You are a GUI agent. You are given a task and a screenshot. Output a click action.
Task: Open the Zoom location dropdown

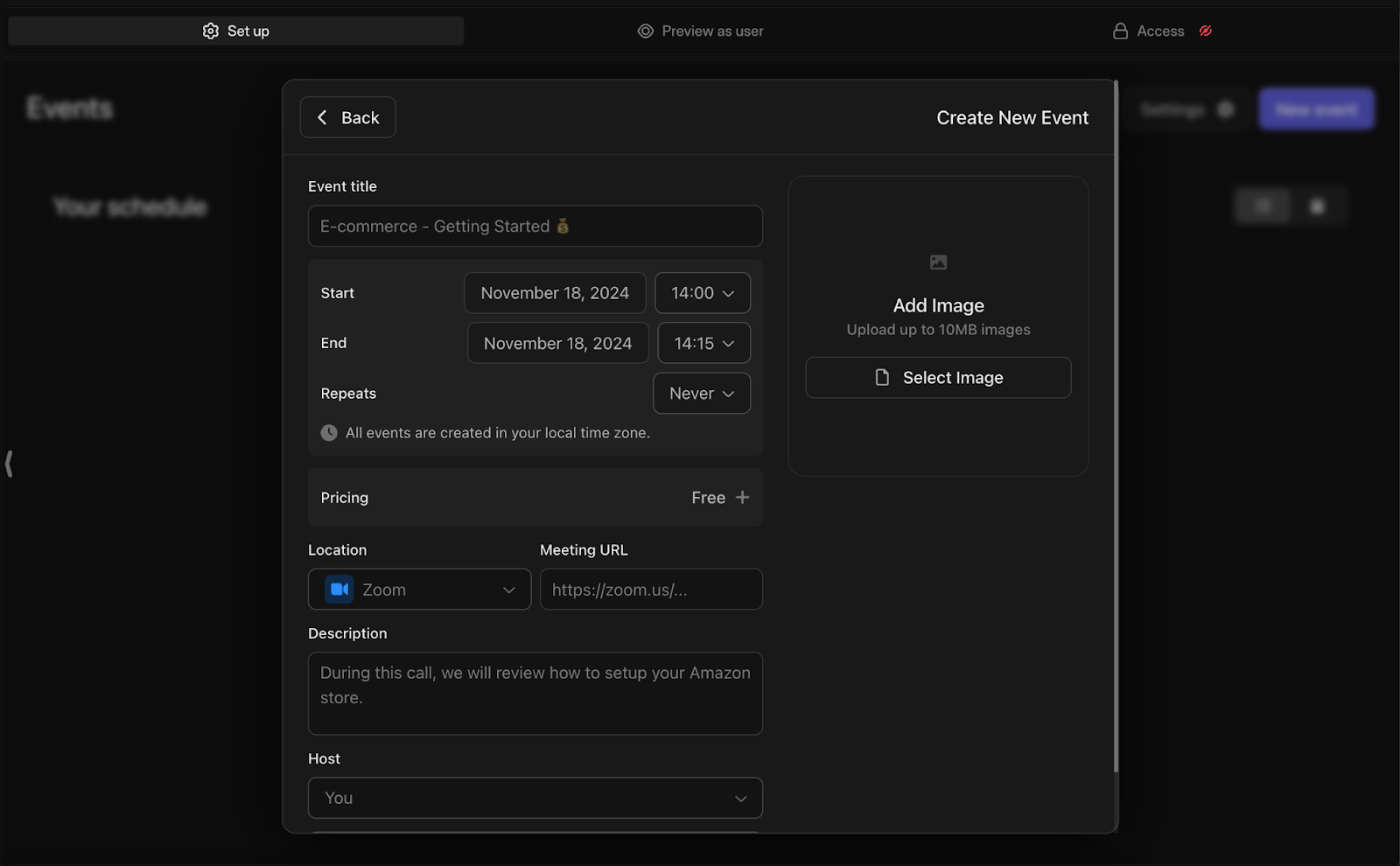click(420, 590)
